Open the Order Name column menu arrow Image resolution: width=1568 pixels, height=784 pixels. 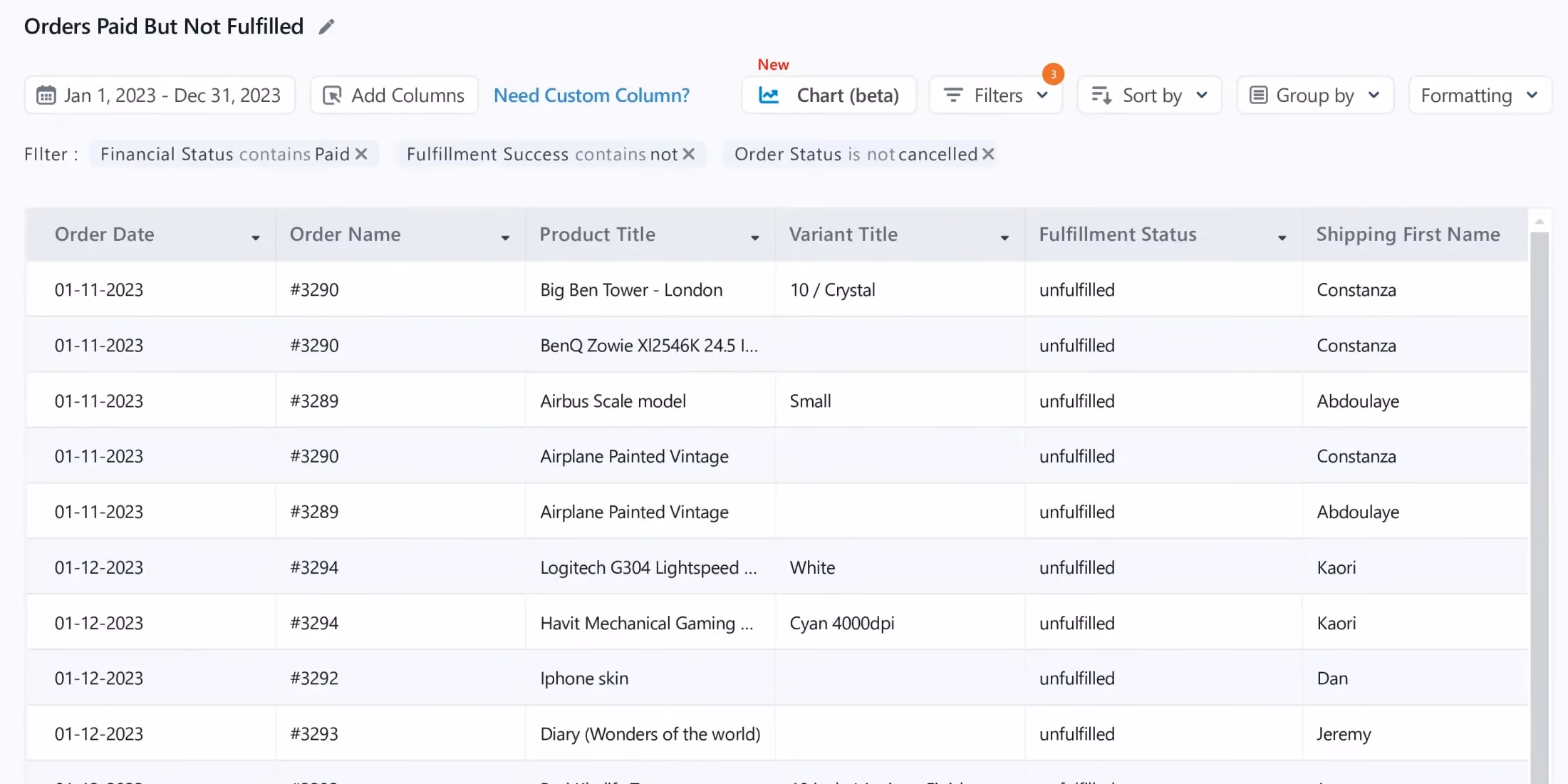point(505,238)
